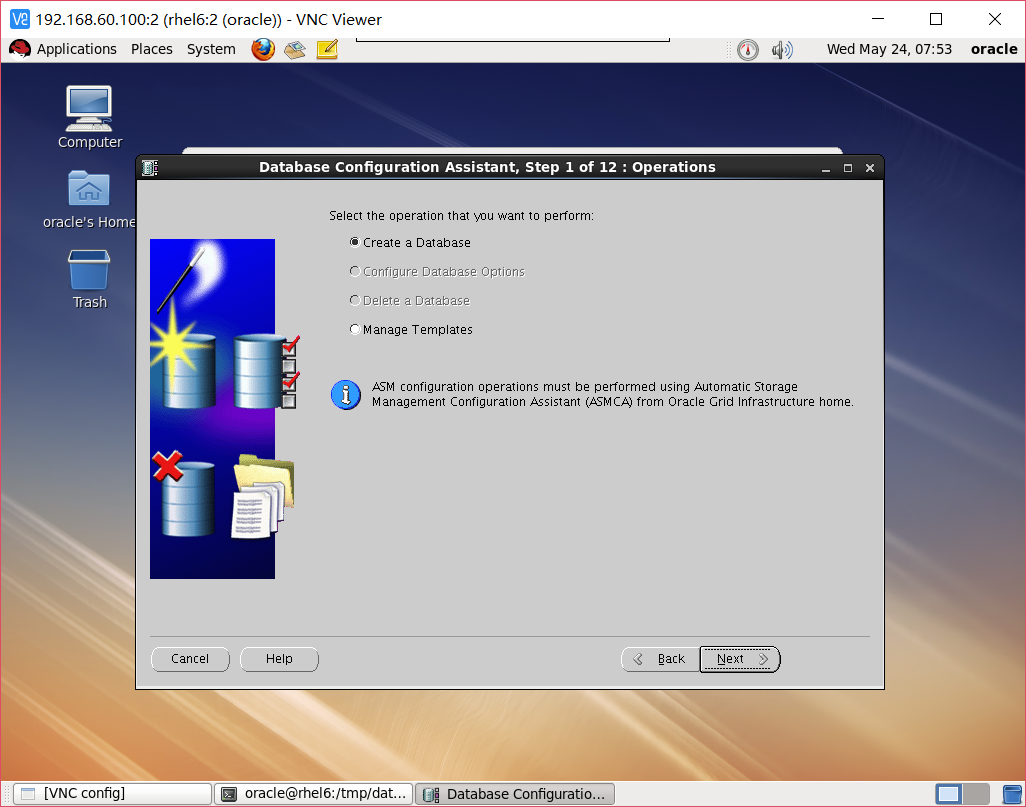Open the Trash icon on the desktop
This screenshot has height=807, width=1026.
(x=88, y=270)
